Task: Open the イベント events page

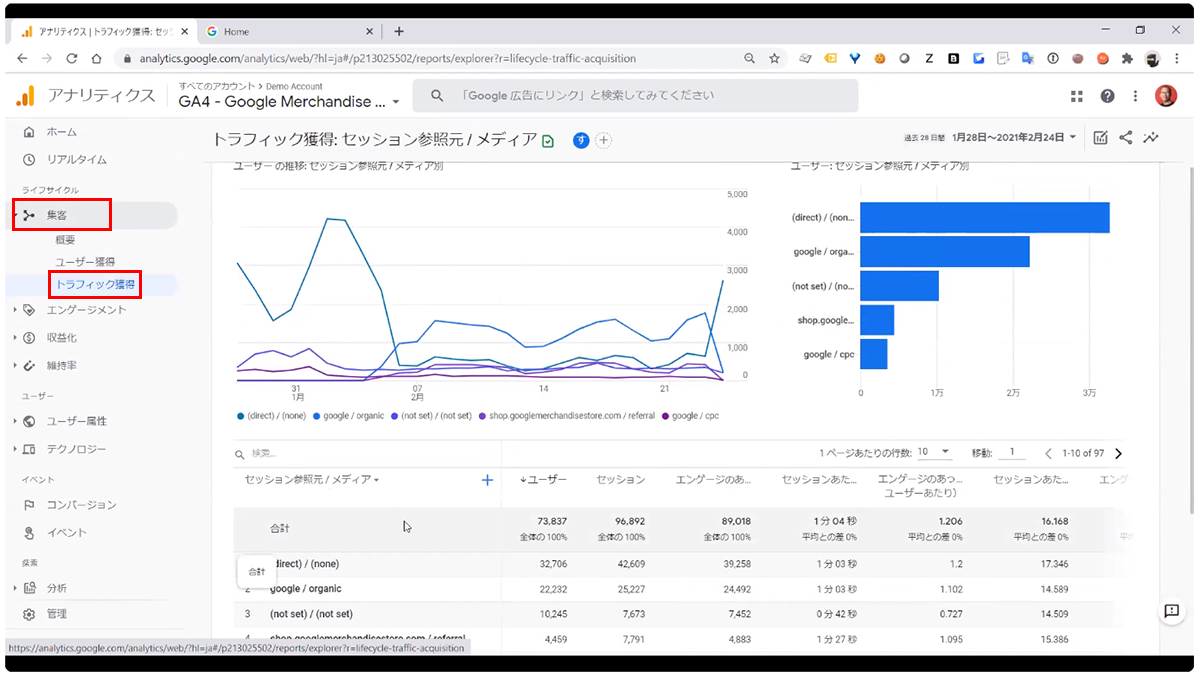Action: click(x=66, y=533)
